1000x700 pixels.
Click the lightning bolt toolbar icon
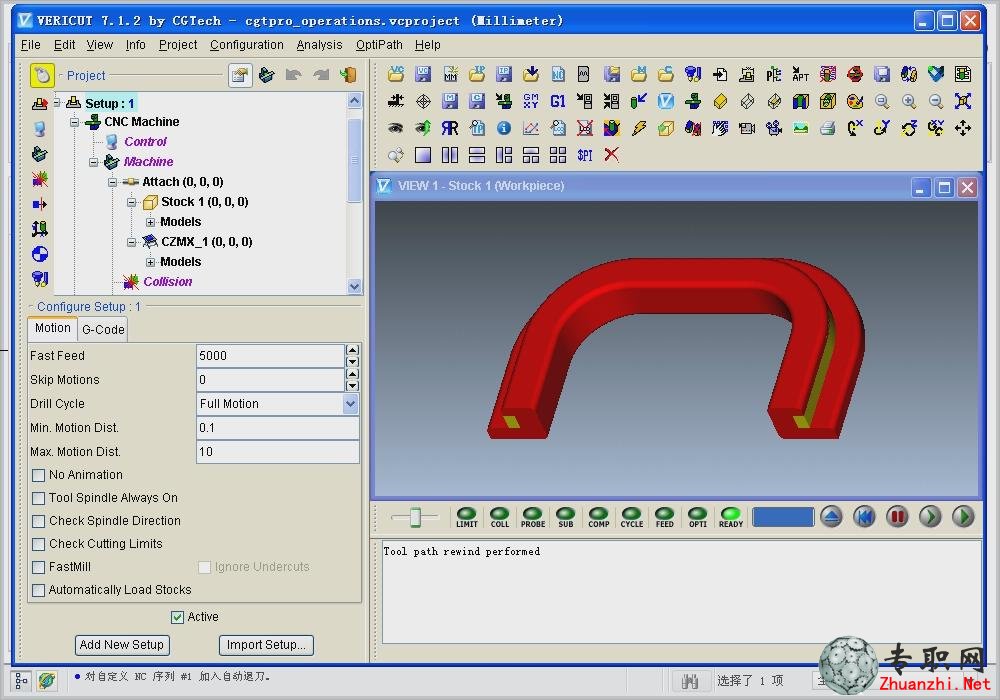coord(638,128)
